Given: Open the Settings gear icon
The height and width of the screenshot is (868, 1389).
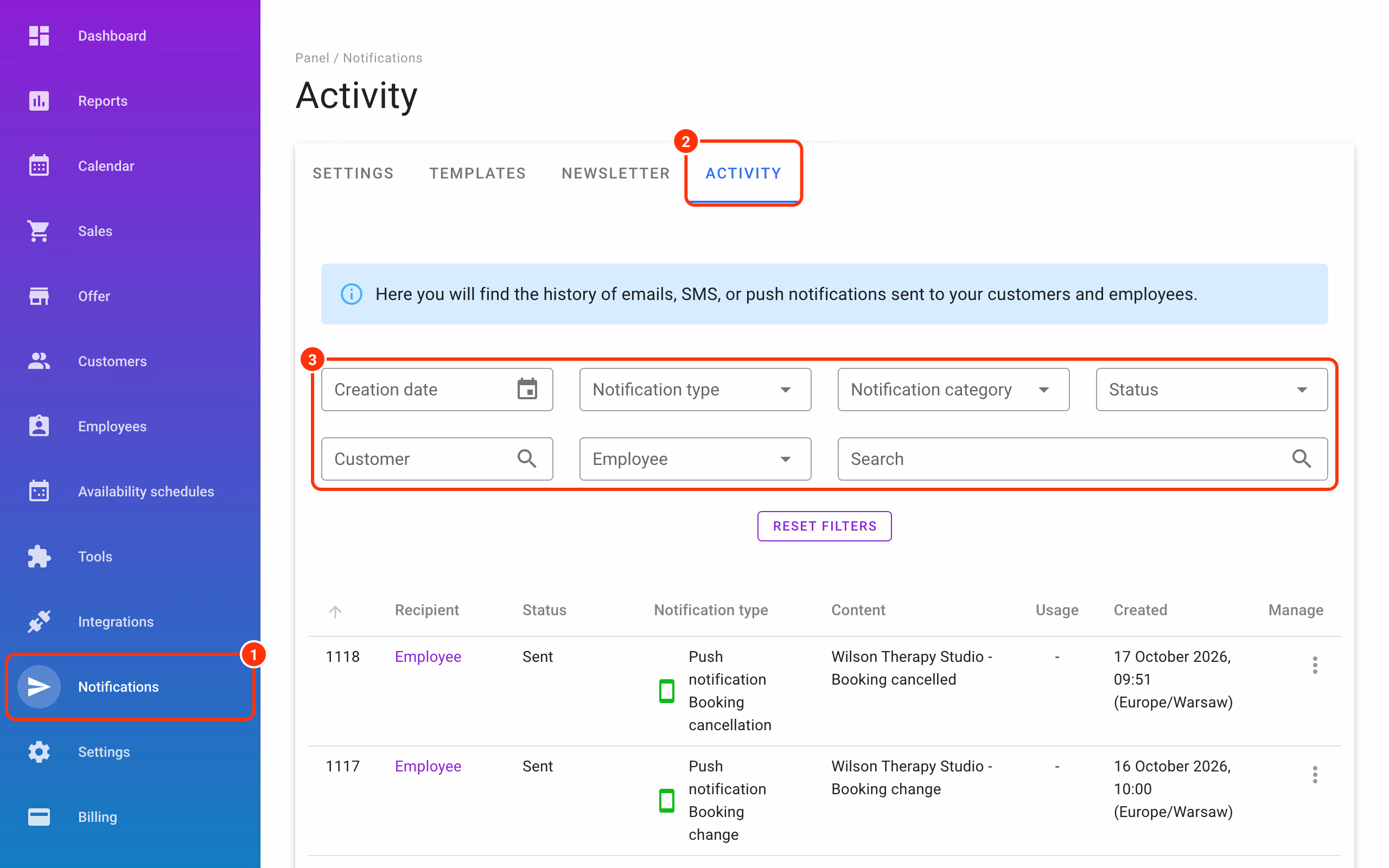Looking at the screenshot, I should pyautogui.click(x=39, y=752).
